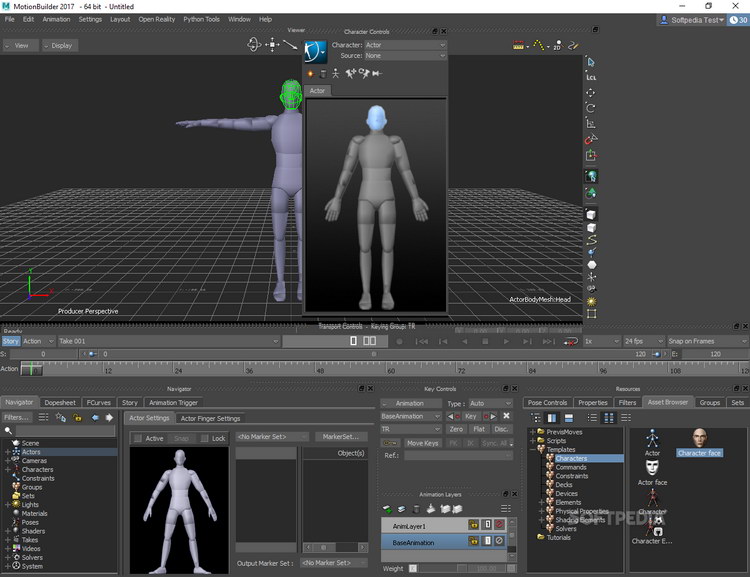Click the Navigator search magnifier icon
This screenshot has width=750, height=577.
point(8,431)
